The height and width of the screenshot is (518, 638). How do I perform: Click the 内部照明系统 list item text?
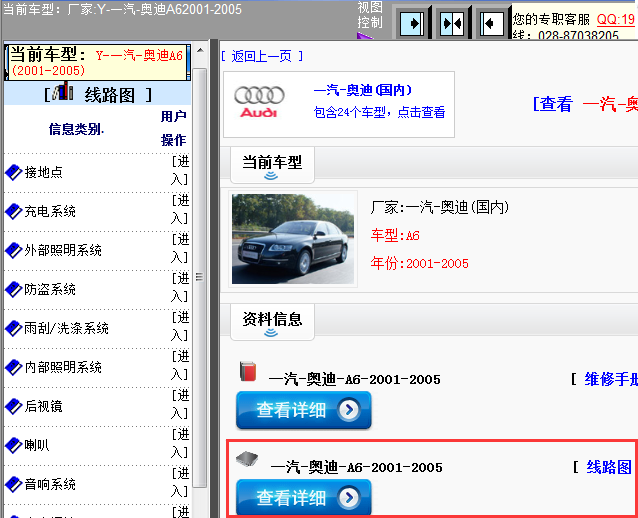pos(63,367)
